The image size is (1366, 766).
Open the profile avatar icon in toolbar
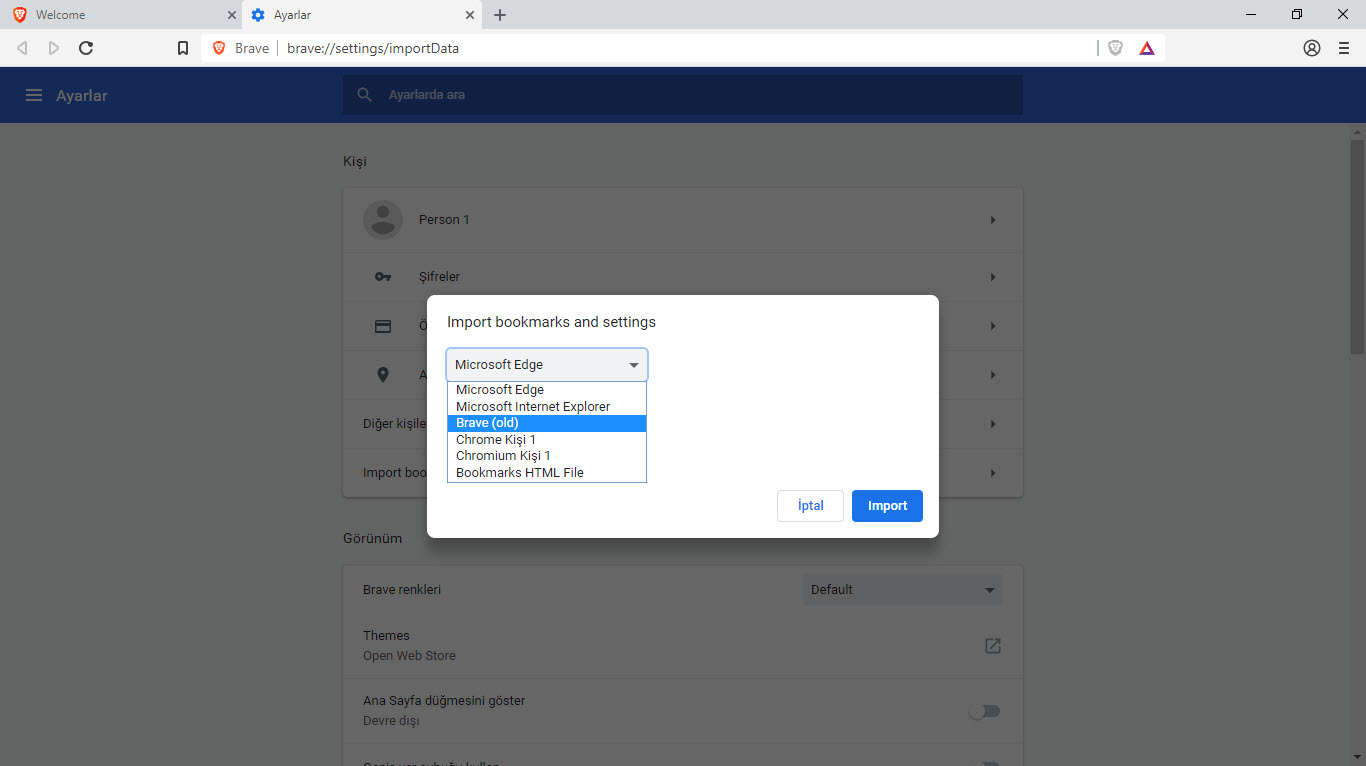tap(1312, 48)
